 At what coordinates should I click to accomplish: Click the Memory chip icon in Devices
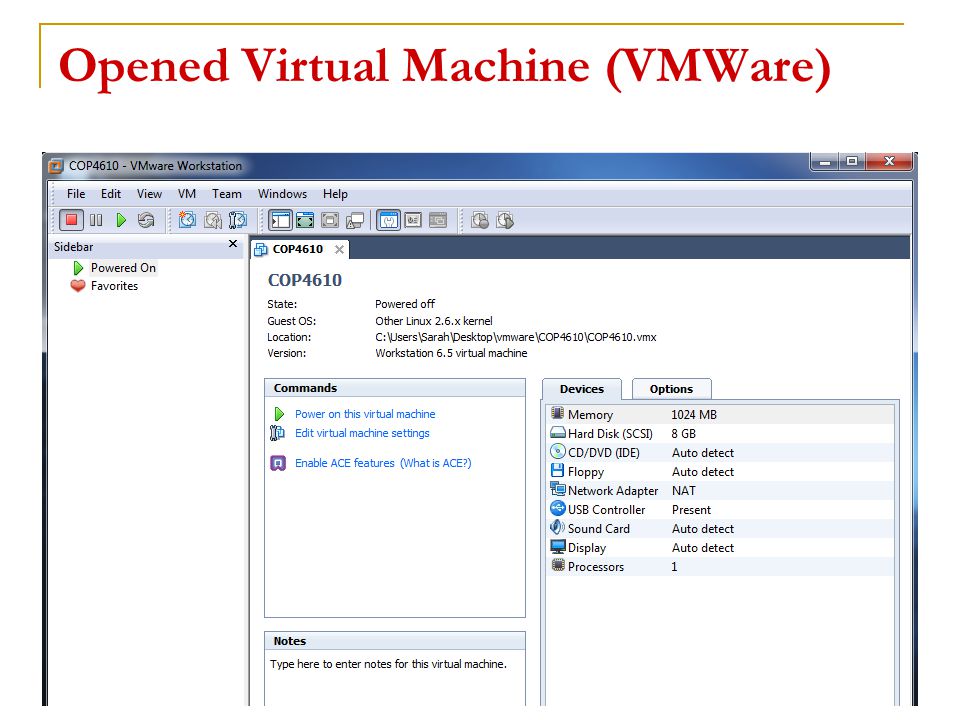point(557,413)
